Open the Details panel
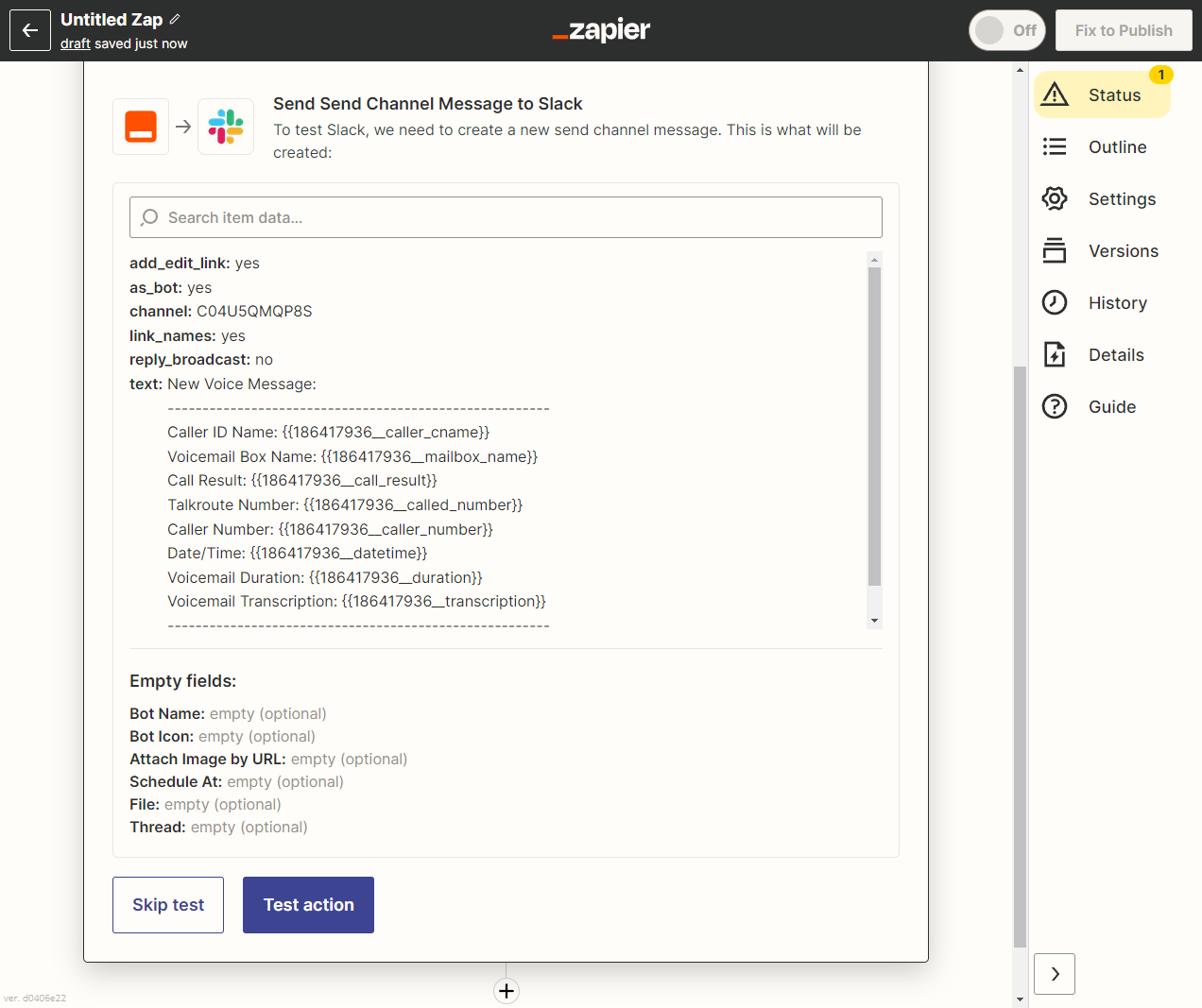1202x1008 pixels. [x=1102, y=354]
